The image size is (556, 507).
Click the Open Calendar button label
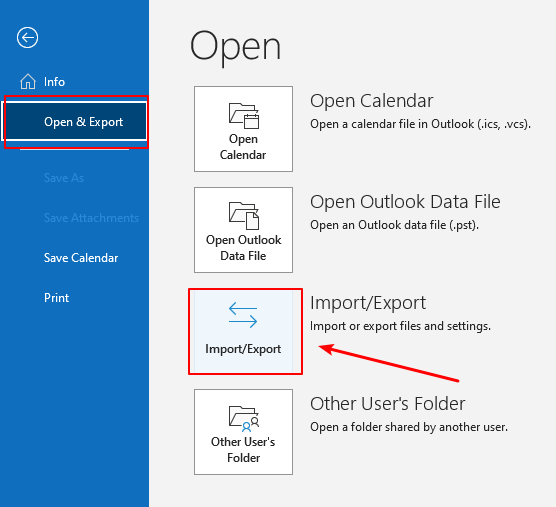click(x=243, y=147)
